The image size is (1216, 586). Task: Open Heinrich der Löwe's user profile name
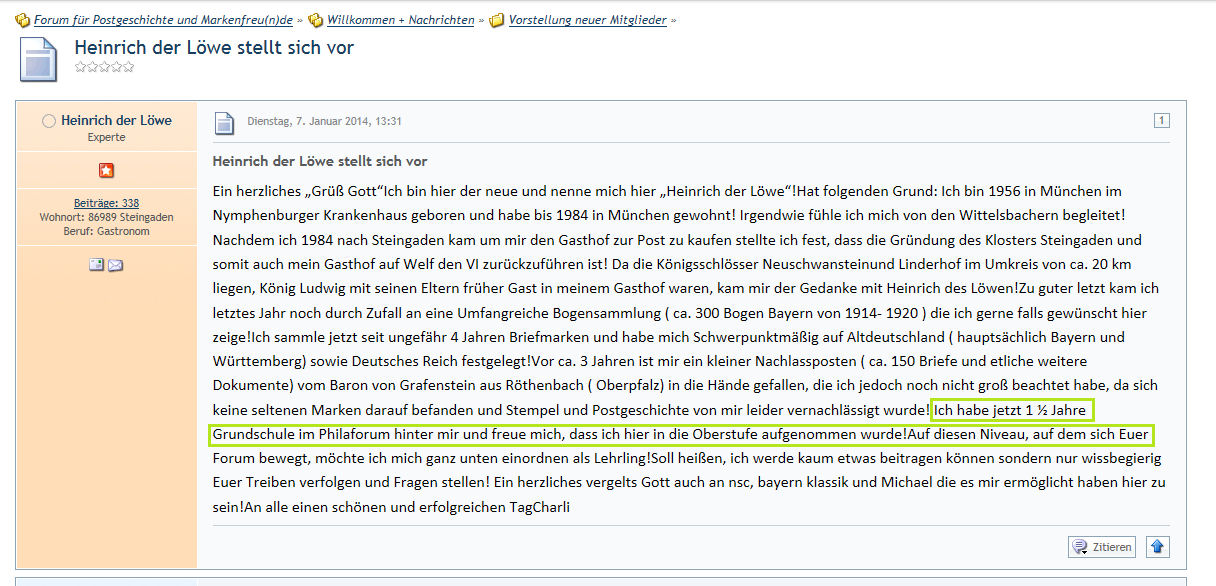pos(116,120)
